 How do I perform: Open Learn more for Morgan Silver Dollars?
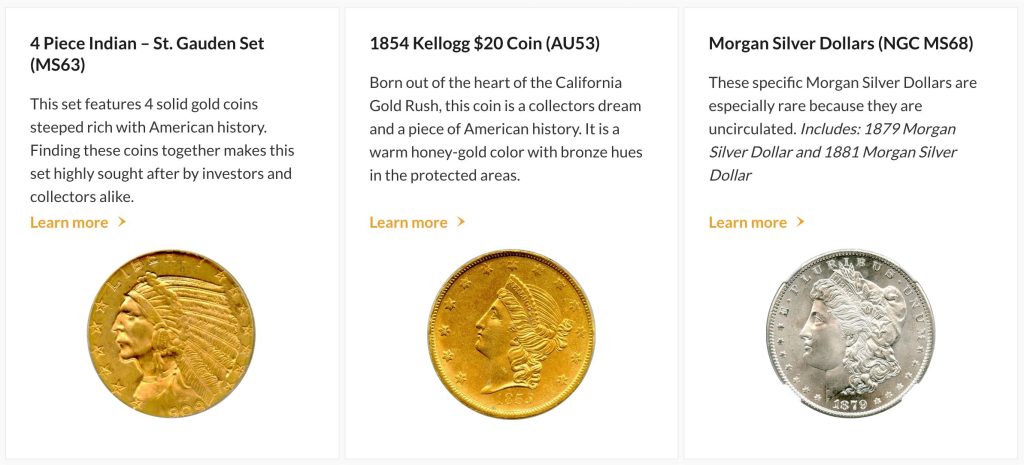point(747,222)
